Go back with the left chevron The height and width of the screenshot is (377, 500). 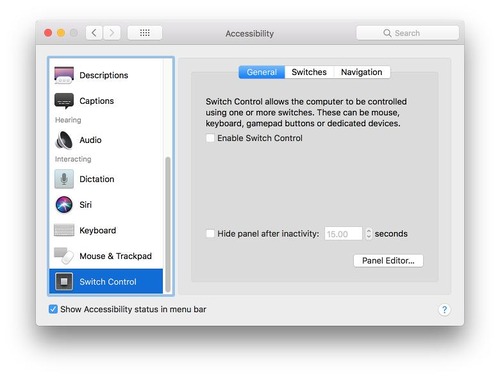coord(94,33)
